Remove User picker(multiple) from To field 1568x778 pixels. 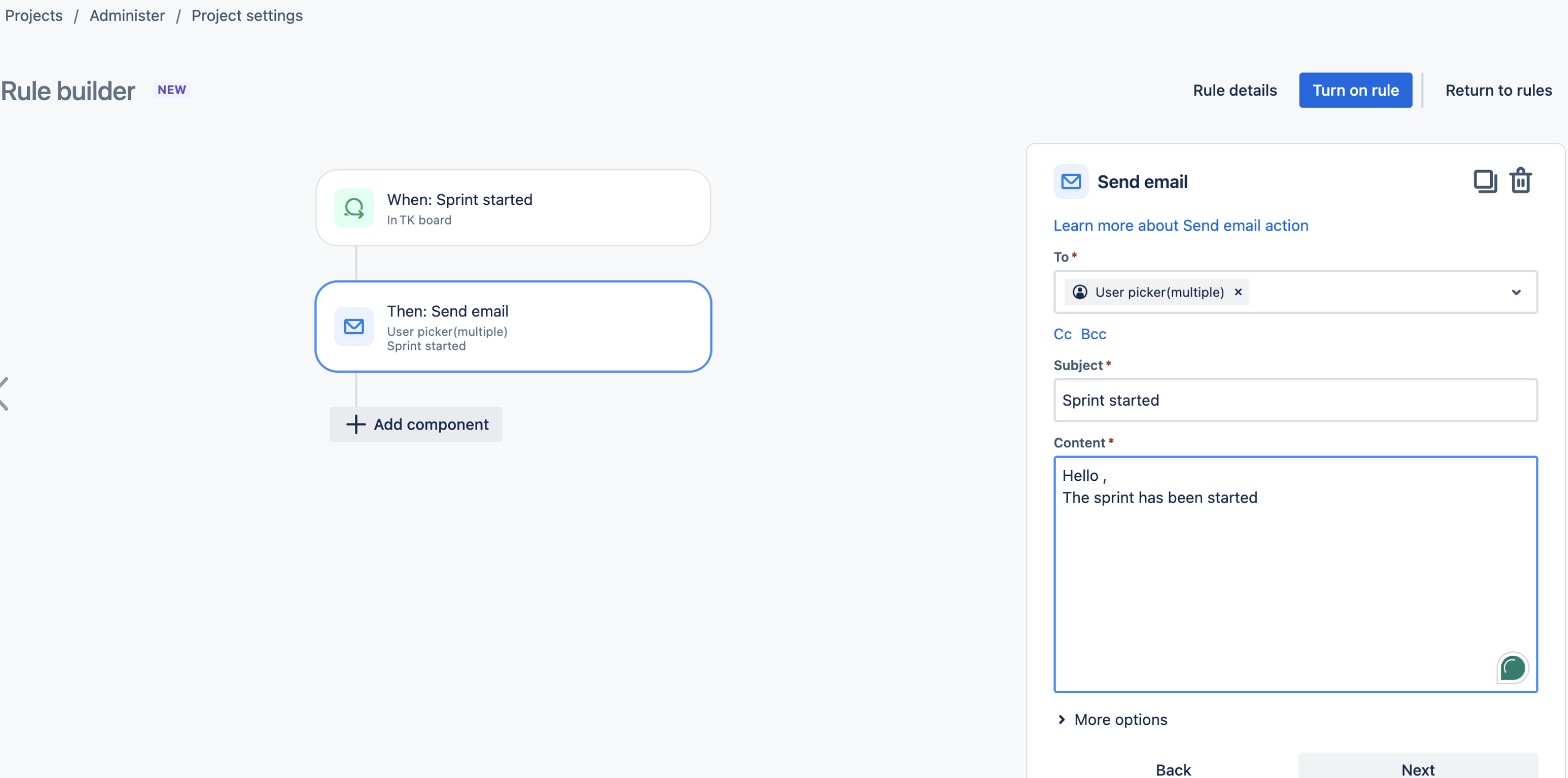[1238, 291]
